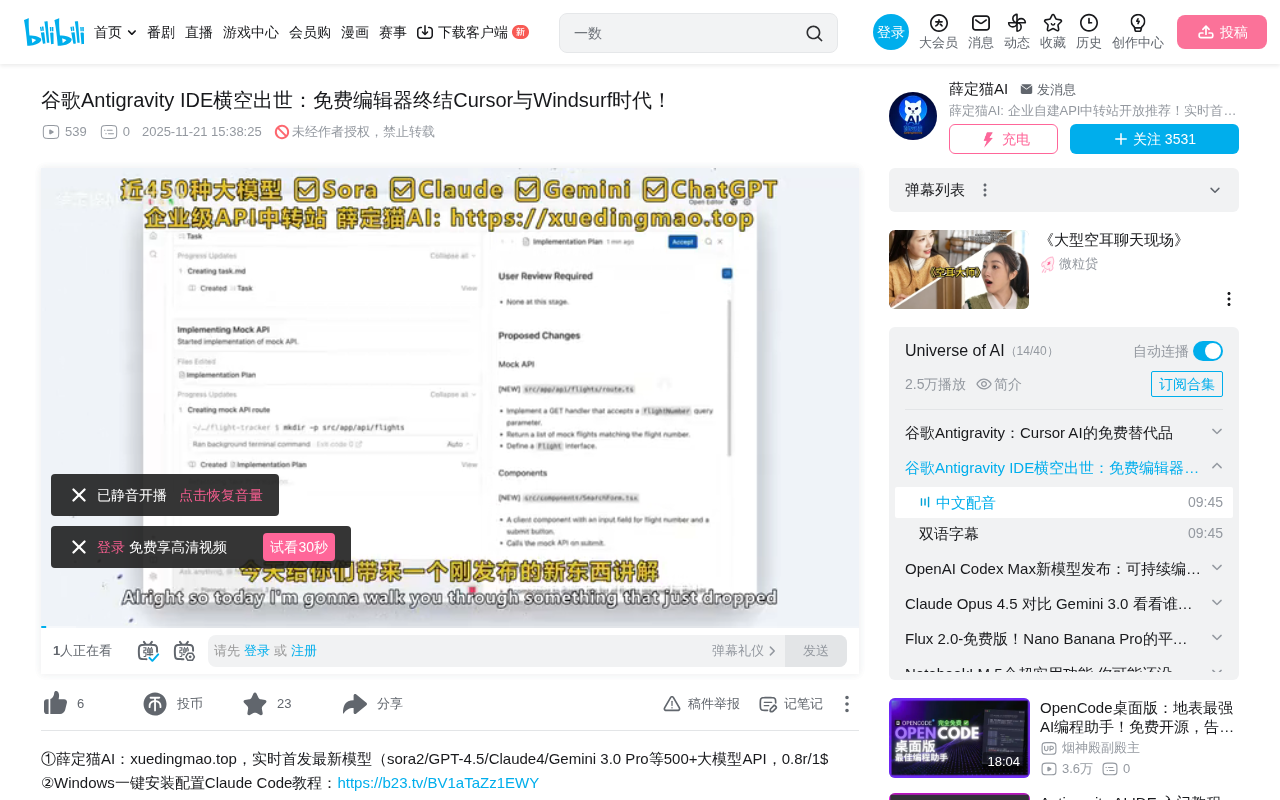The width and height of the screenshot is (1280, 800).
Task: Open more actions beside 记笔记
Action: tap(847, 704)
